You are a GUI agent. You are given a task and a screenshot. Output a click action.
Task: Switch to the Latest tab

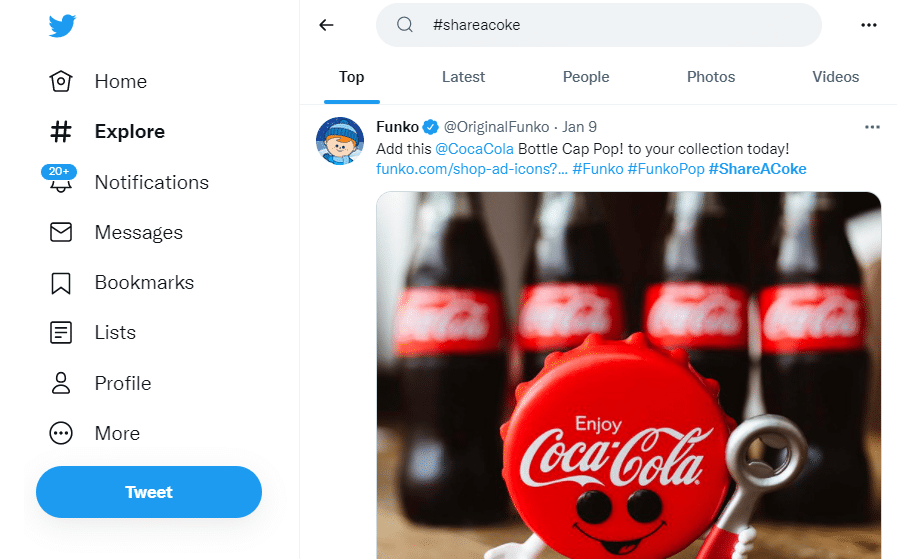[463, 77]
